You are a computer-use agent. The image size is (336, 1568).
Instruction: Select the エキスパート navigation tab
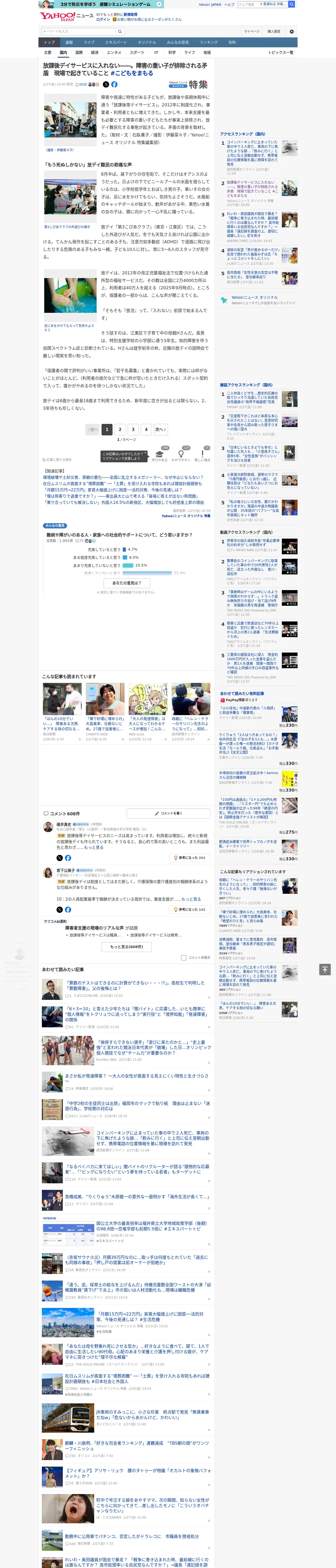point(116,43)
